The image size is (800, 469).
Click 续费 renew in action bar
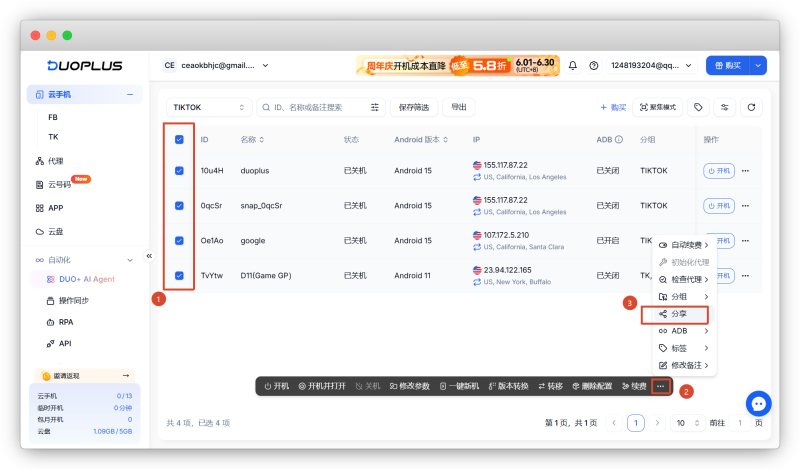tap(634, 386)
